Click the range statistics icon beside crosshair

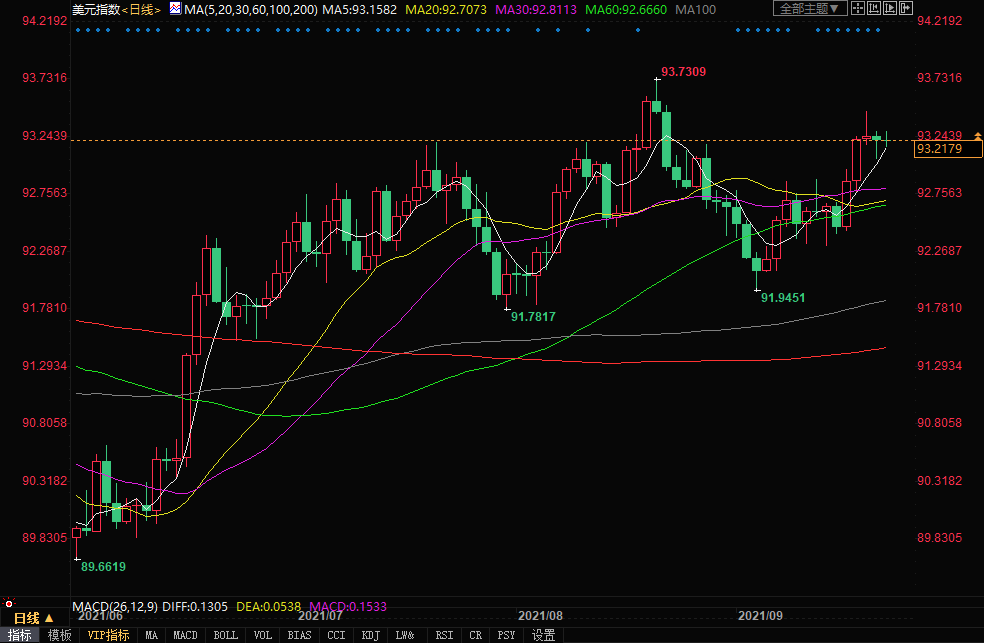[x=877, y=8]
